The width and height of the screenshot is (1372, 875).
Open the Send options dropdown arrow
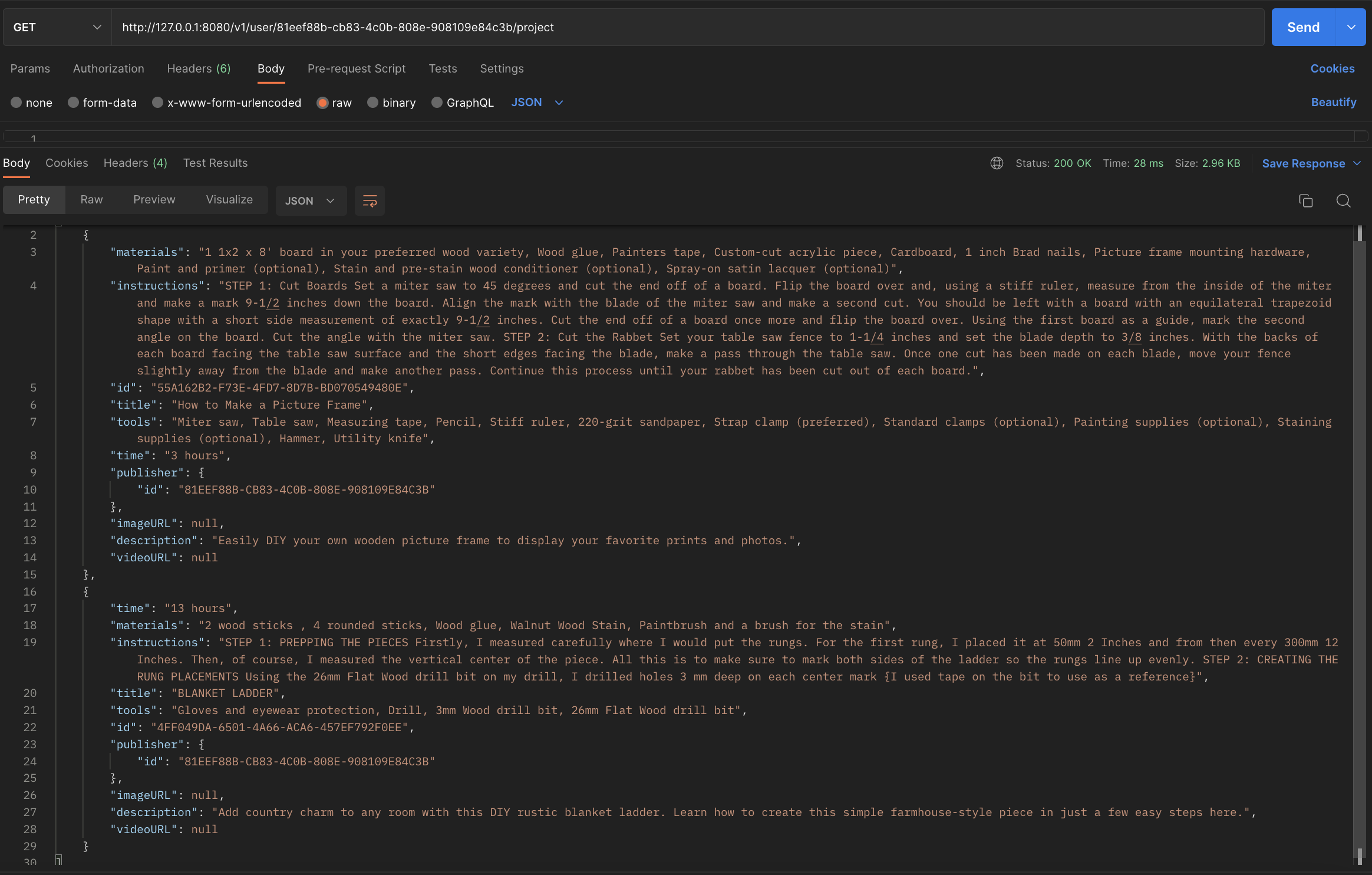pos(1351,27)
